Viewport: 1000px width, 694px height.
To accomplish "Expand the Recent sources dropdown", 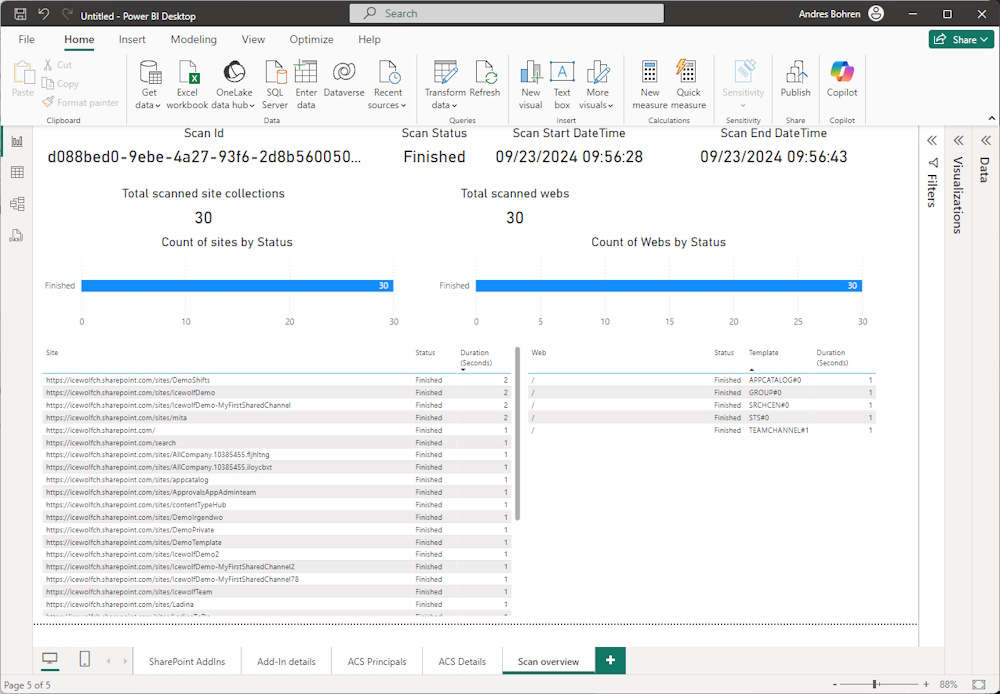I will 388,85.
